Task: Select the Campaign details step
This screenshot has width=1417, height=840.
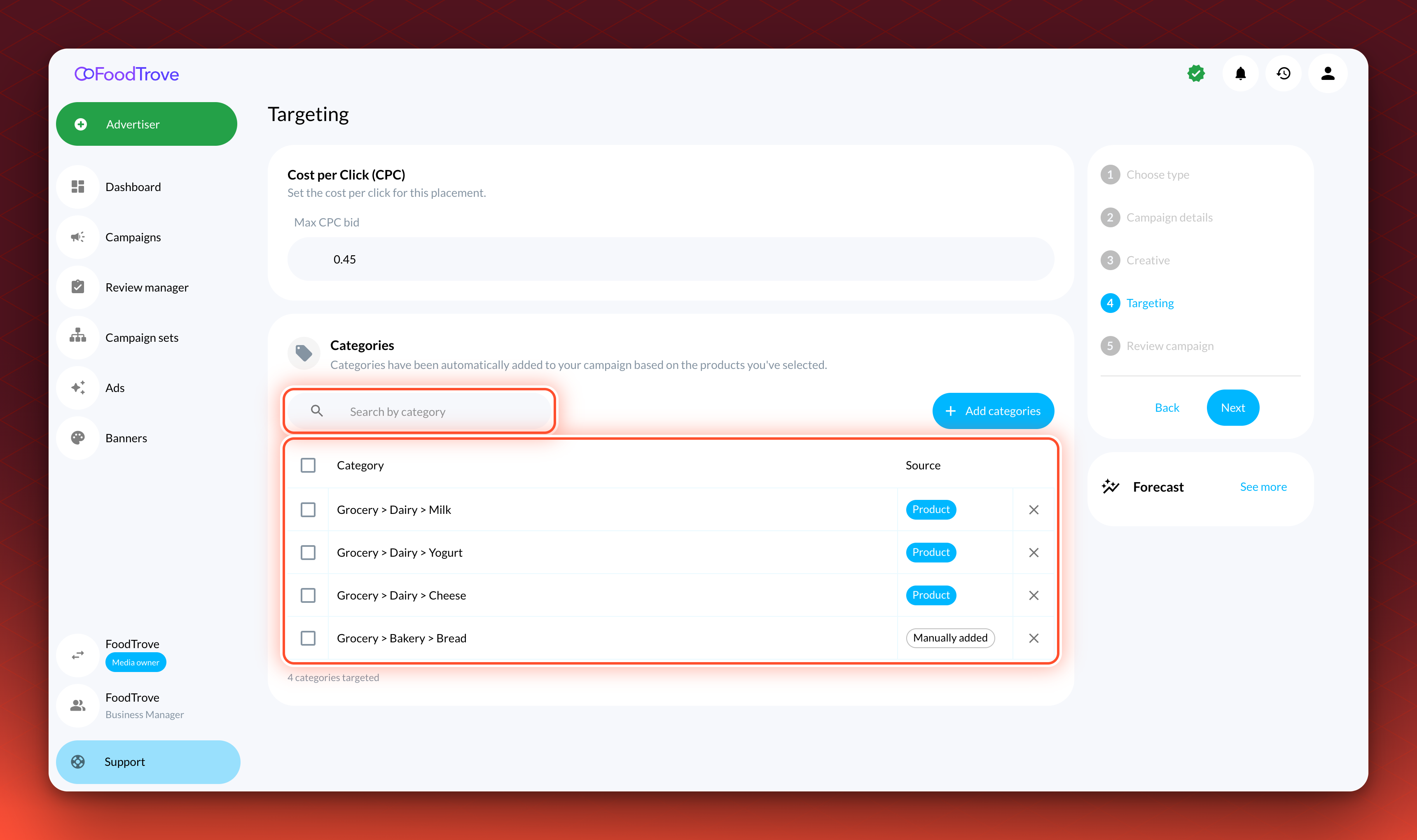Action: [1157, 217]
